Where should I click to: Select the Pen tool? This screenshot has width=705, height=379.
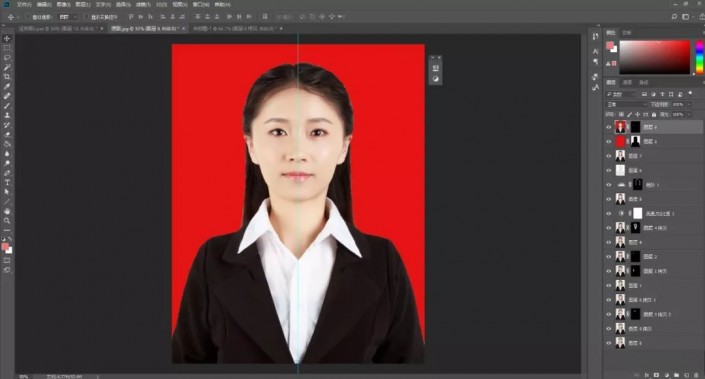(x=7, y=173)
